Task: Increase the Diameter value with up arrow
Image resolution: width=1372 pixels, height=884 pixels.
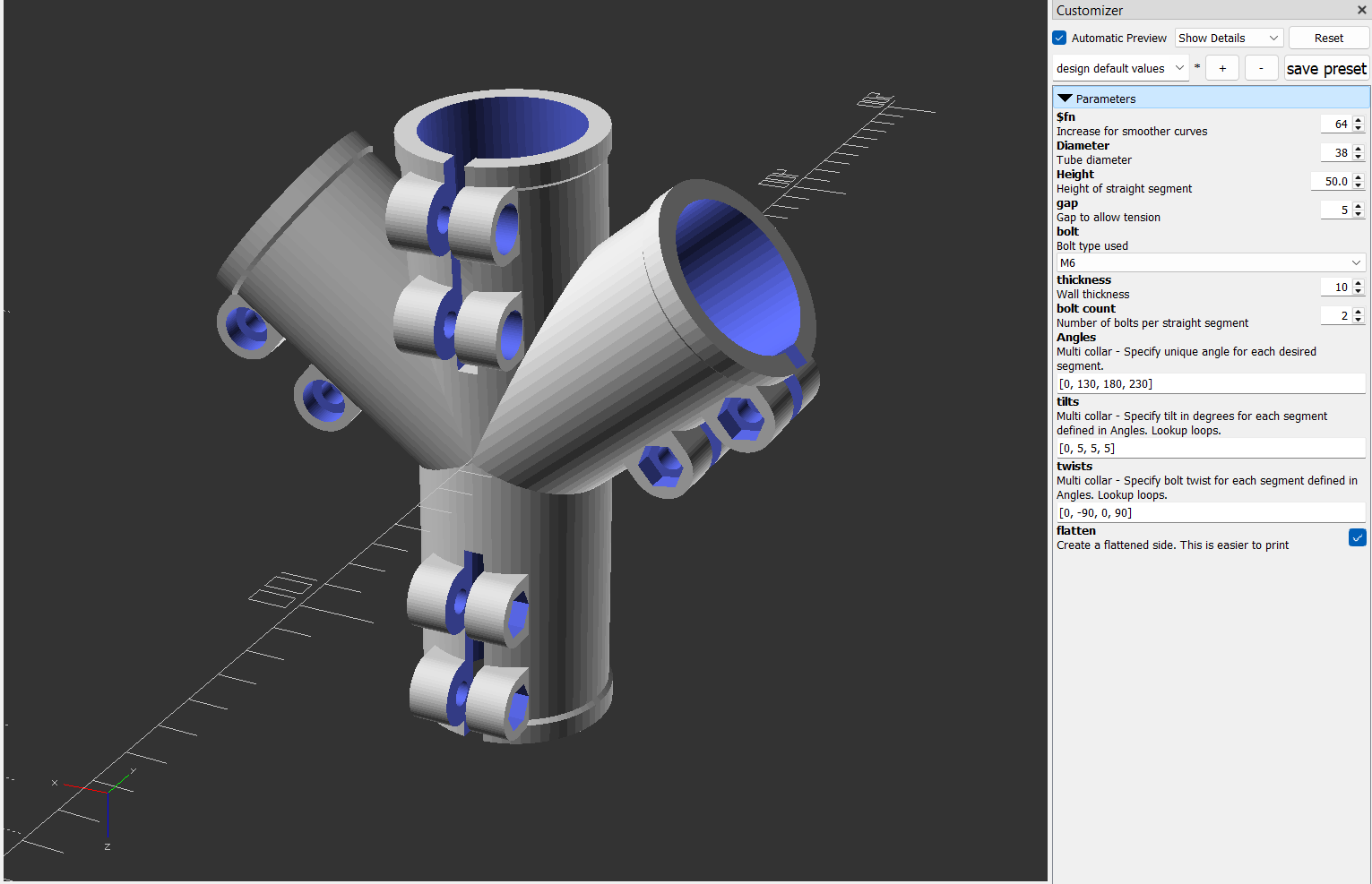Action: tap(1359, 149)
